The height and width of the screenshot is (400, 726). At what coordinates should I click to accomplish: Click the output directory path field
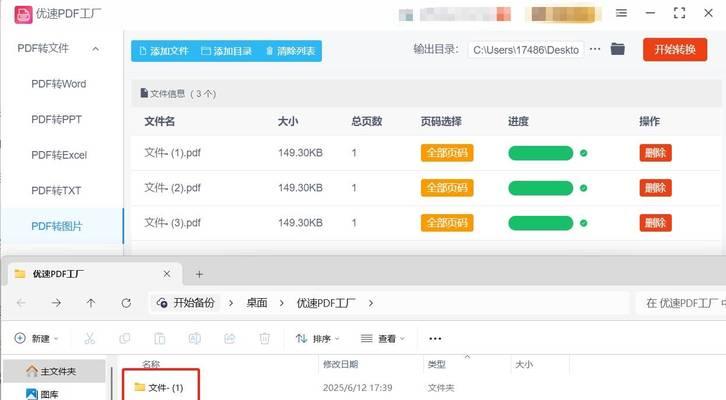point(526,50)
